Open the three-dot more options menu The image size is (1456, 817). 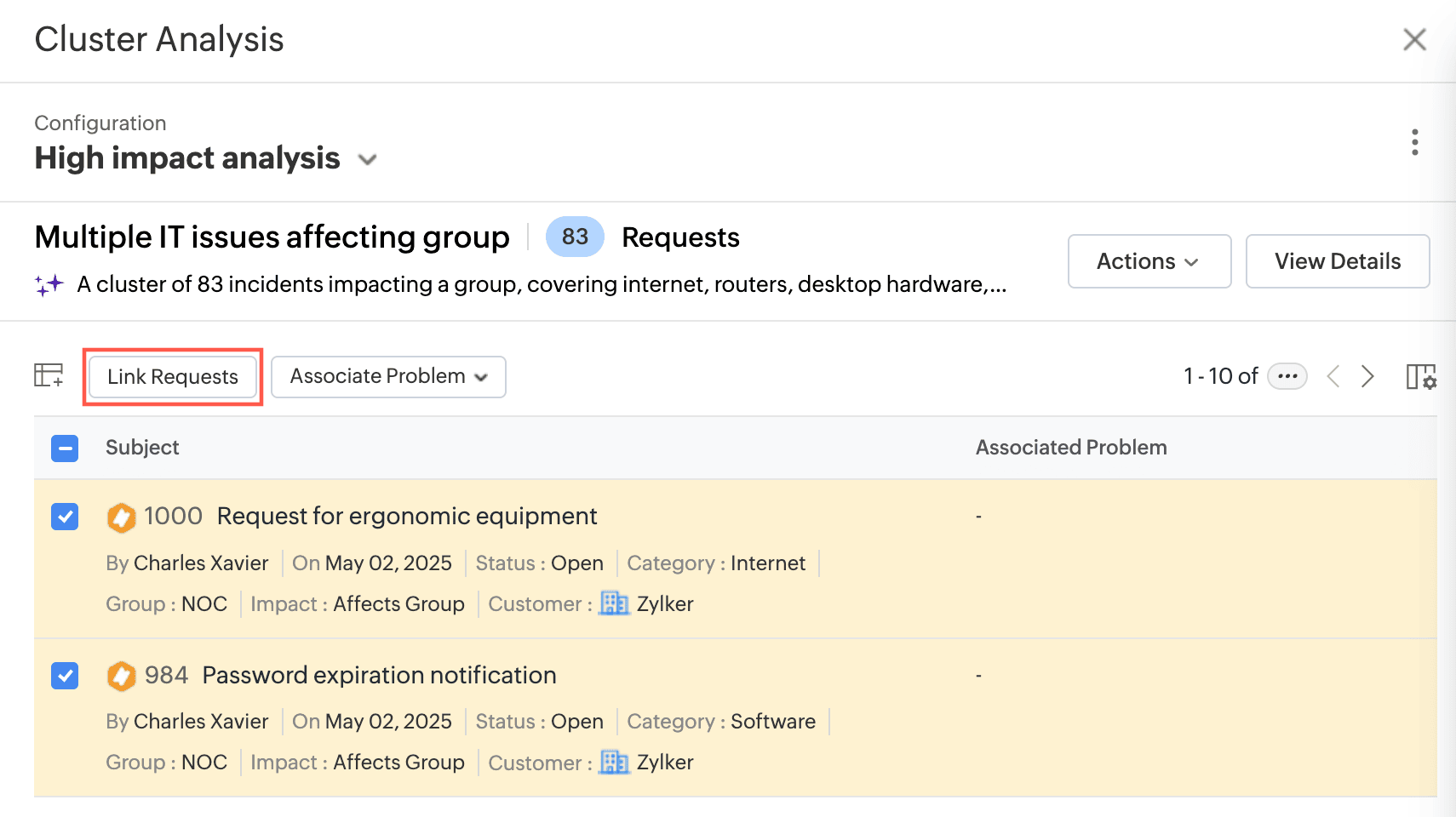click(x=1414, y=142)
